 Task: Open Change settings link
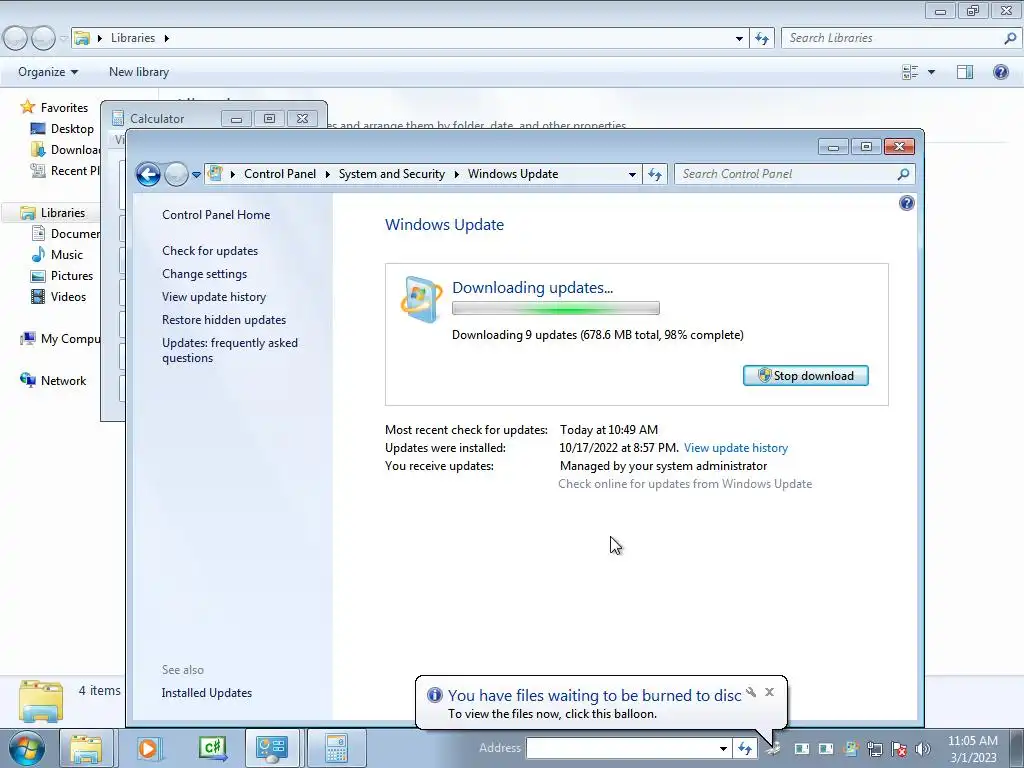(x=204, y=274)
